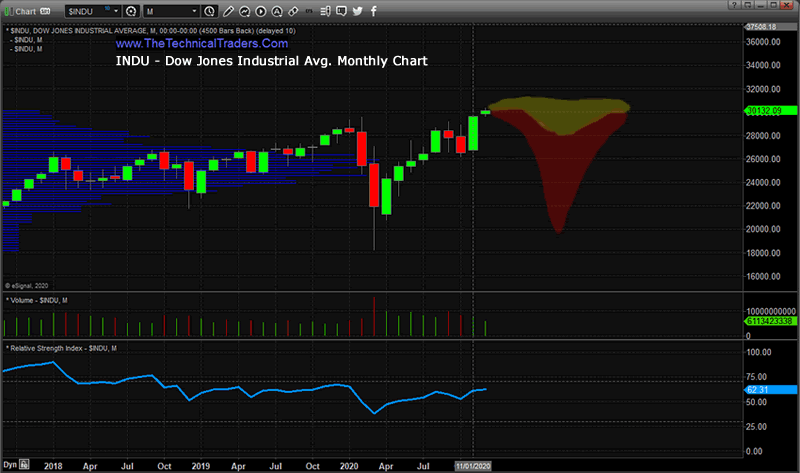Click the small EPS toolbar icon
This screenshot has height=473, width=800.
tap(309, 11)
